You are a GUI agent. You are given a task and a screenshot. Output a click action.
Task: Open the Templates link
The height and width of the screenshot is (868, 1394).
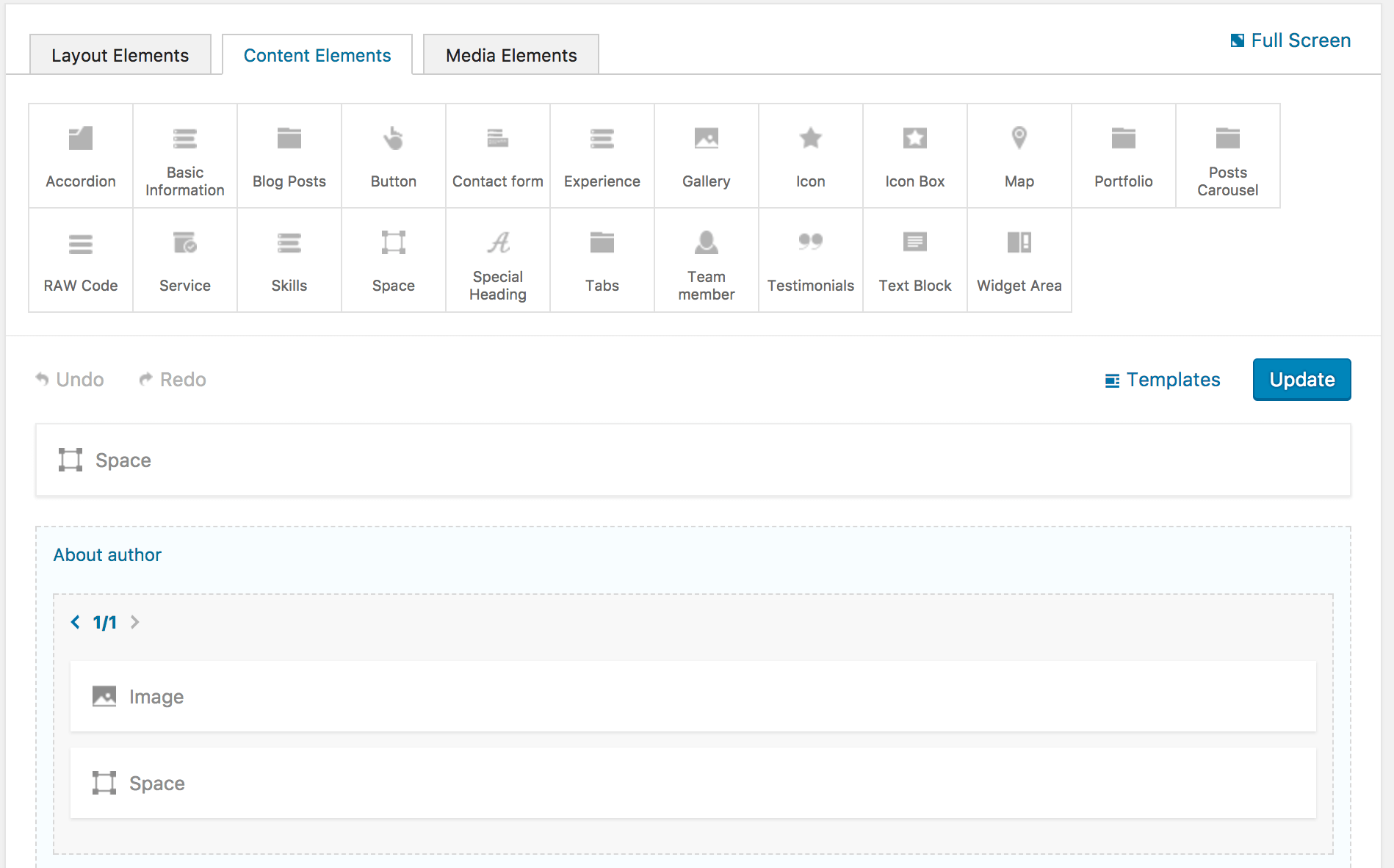click(1163, 380)
